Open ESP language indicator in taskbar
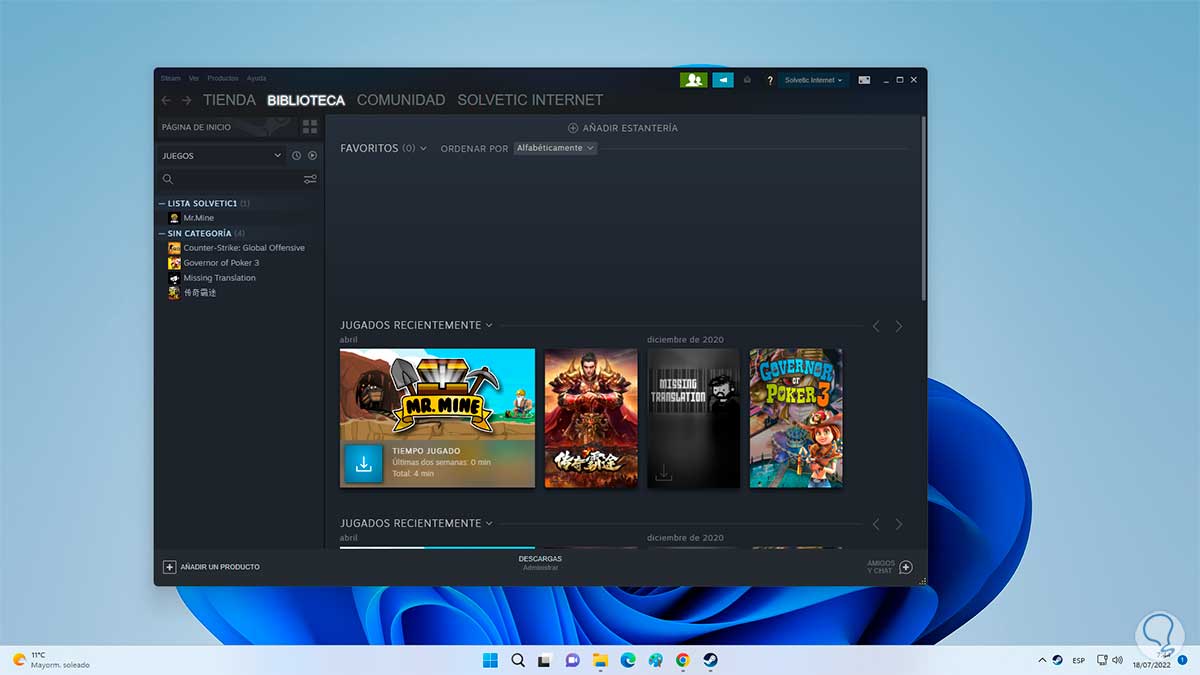The image size is (1200, 675). (x=1079, y=660)
